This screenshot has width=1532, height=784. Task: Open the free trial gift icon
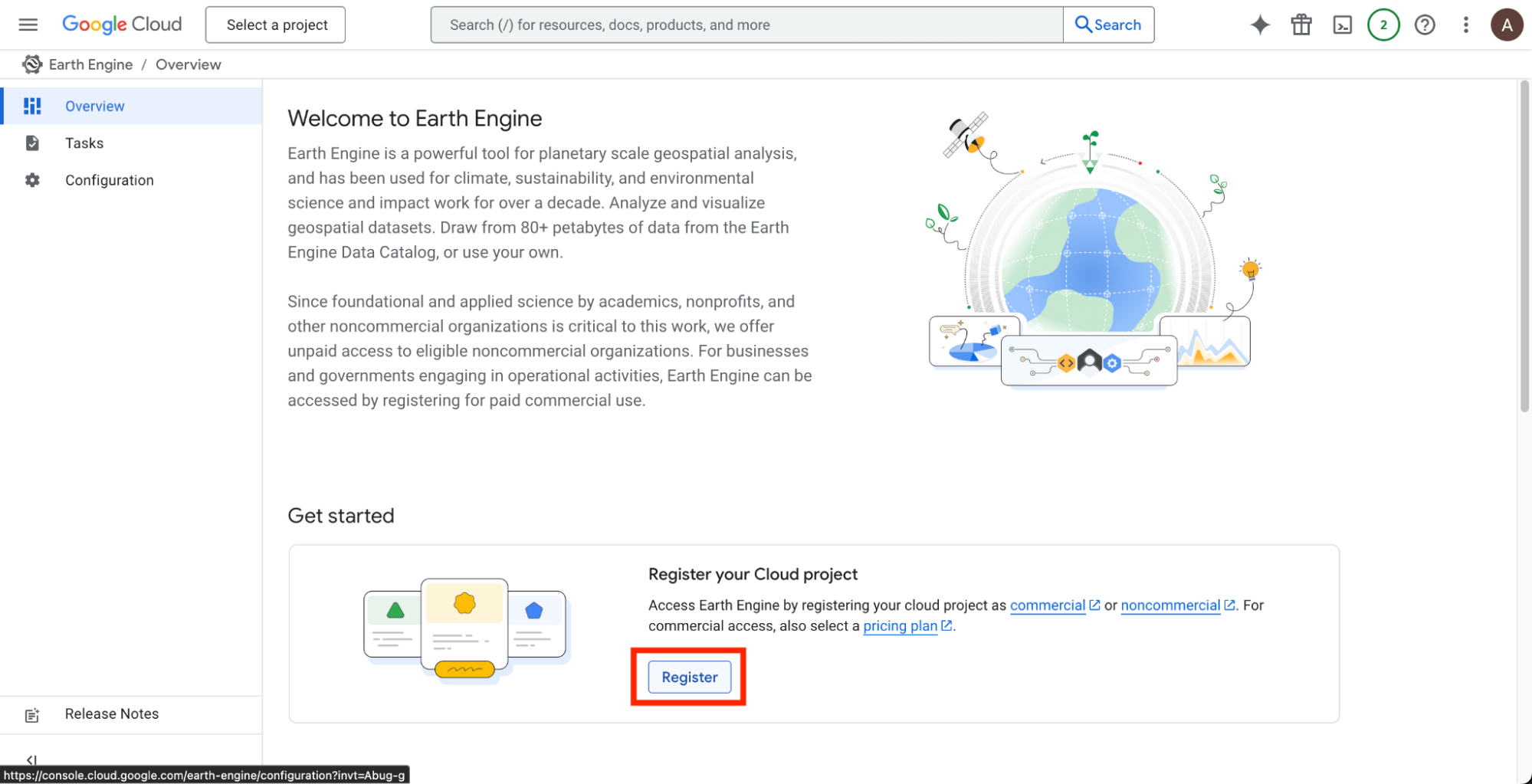1301,25
